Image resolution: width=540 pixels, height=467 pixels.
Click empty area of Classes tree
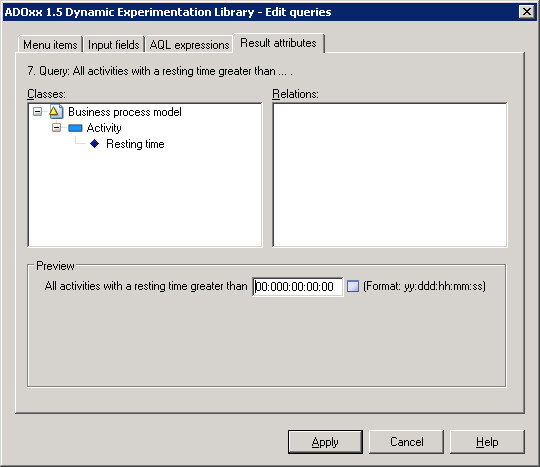point(145,200)
